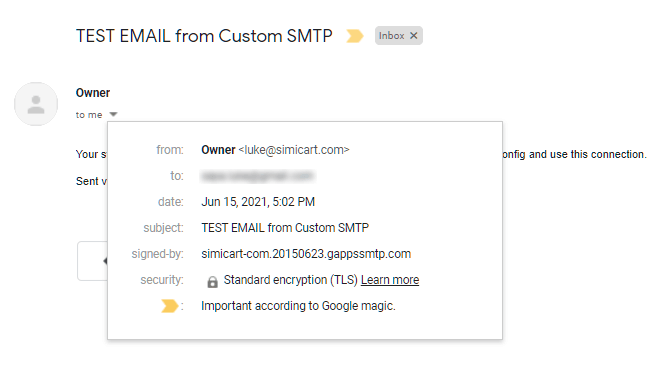The height and width of the screenshot is (371, 669).
Task: Click the email title "TEST EMAIL from Custom SMTP"
Action: pos(204,36)
